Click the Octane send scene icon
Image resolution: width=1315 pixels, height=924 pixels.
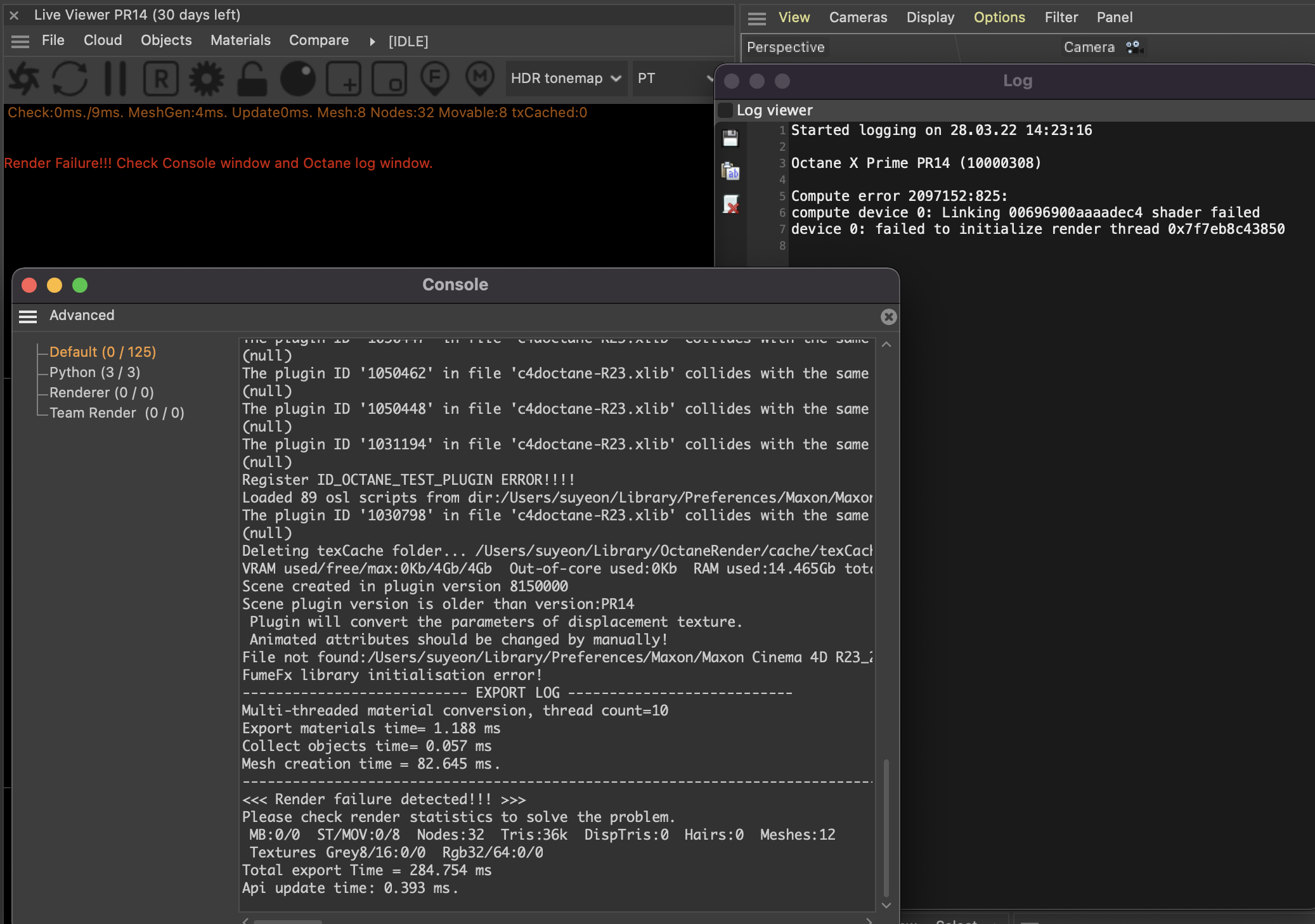click(23, 79)
